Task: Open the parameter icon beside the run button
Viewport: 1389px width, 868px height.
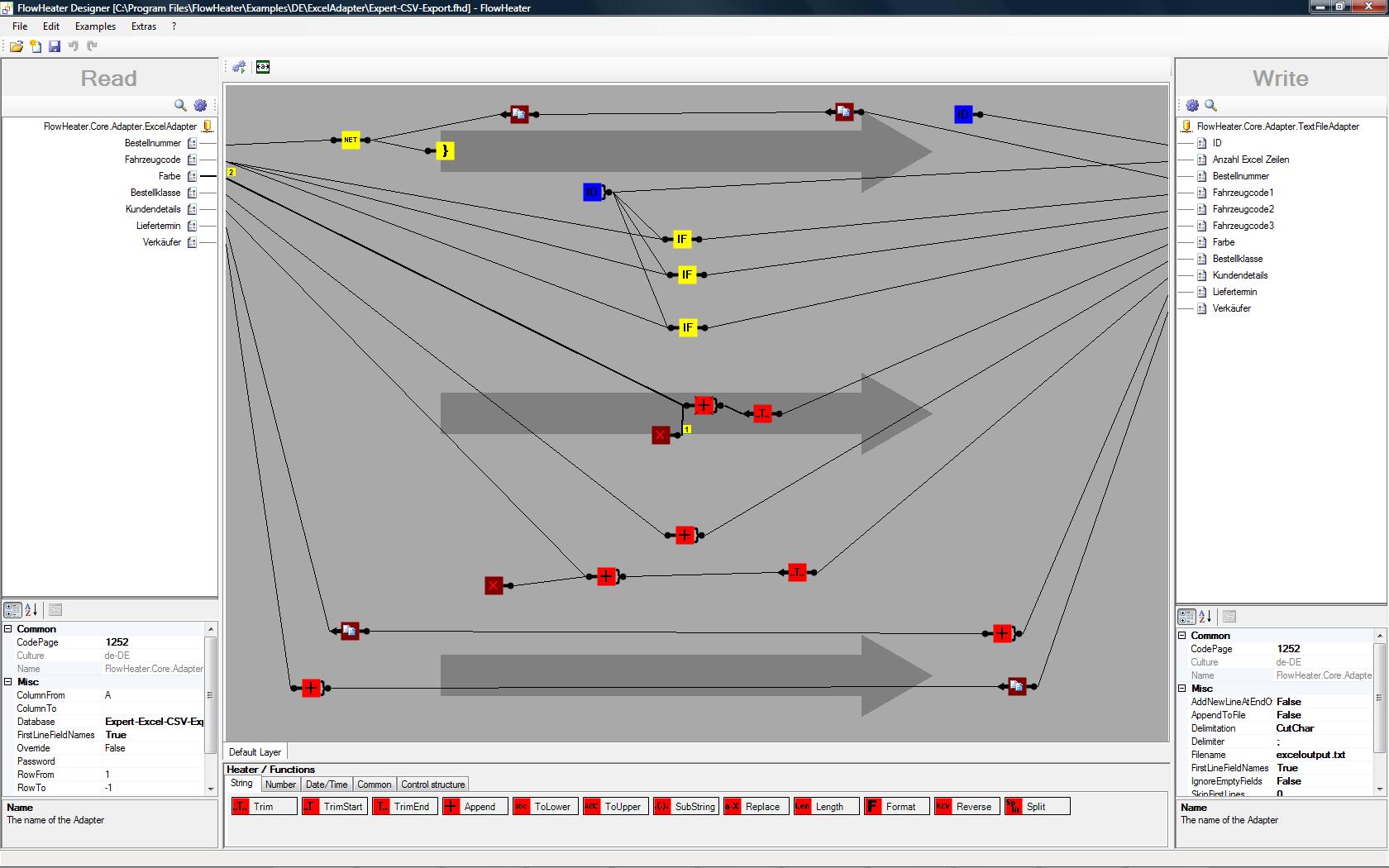Action: [x=263, y=67]
